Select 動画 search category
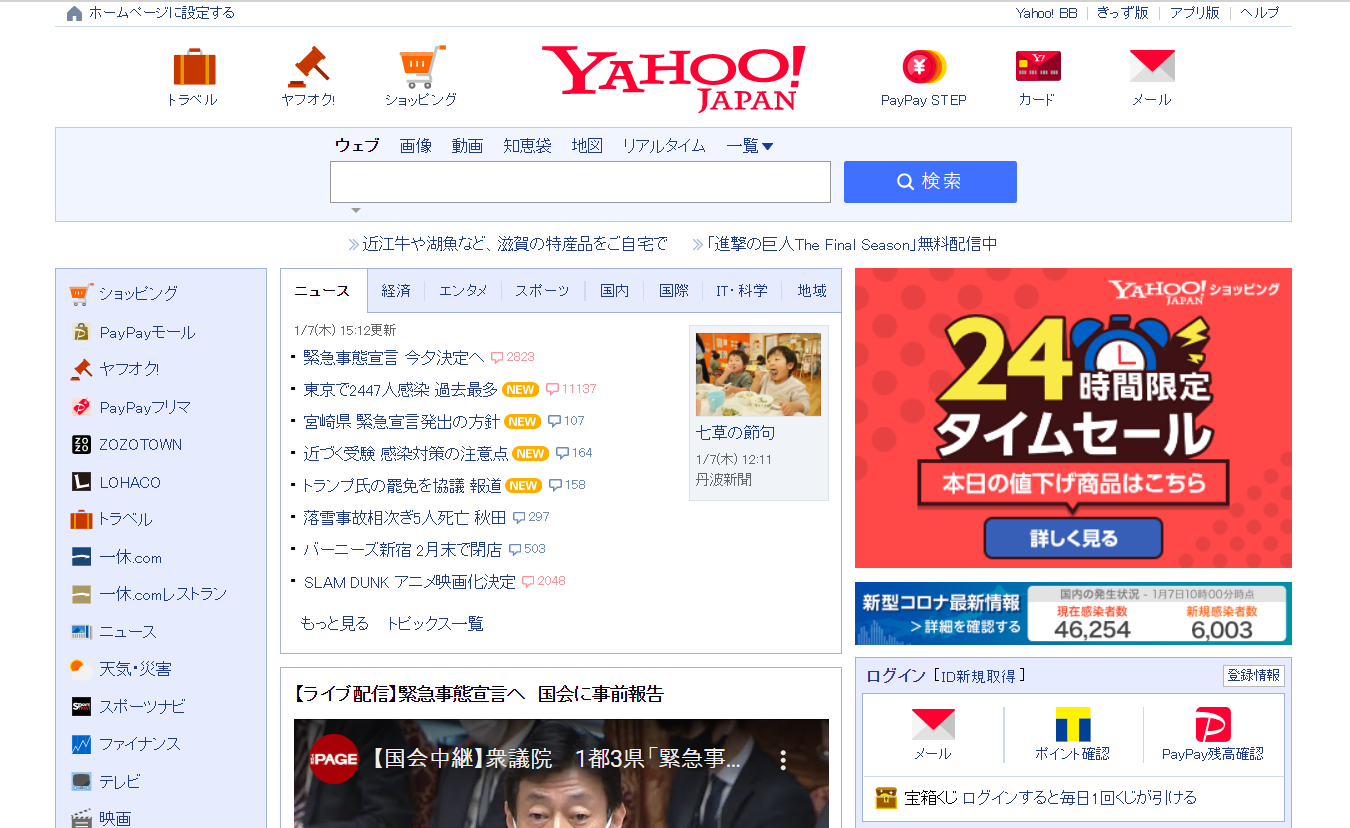Viewport: 1350px width, 828px height. [467, 146]
